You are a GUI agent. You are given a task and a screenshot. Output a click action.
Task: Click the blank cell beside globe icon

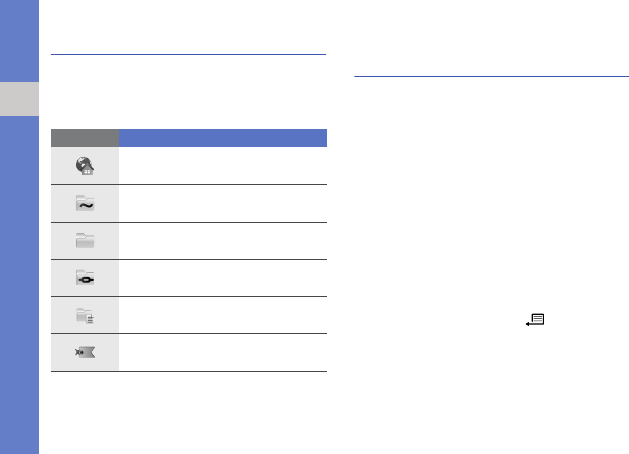click(222, 167)
